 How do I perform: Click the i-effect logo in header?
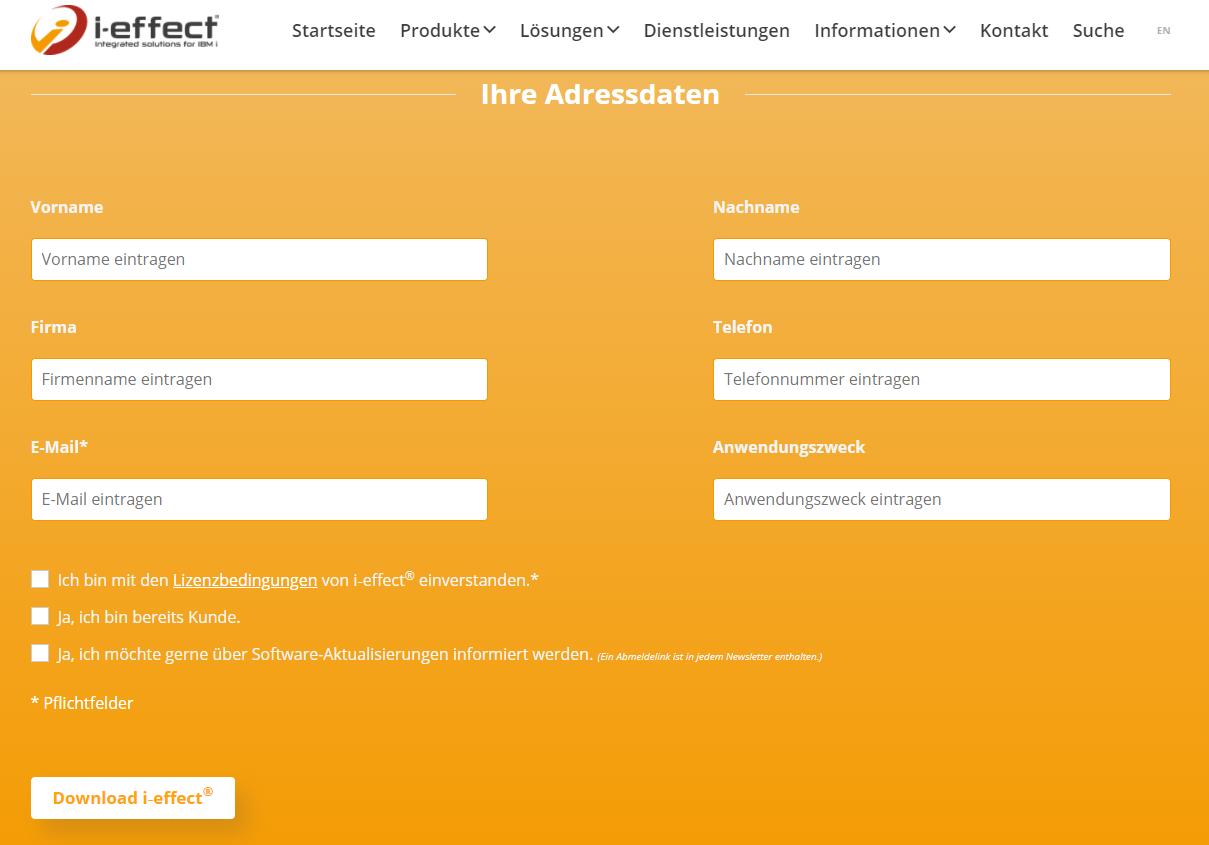click(x=125, y=31)
